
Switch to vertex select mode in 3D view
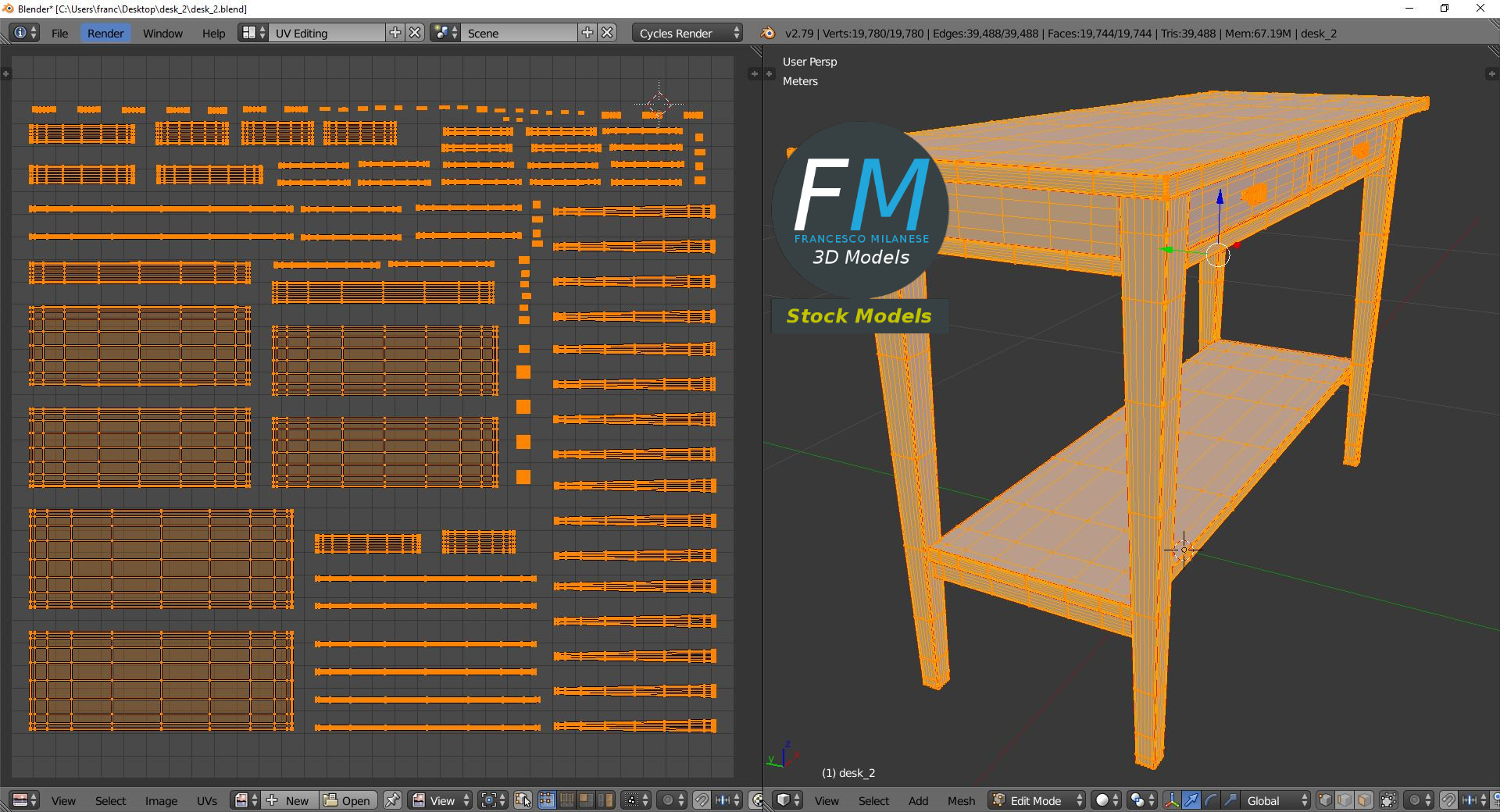point(1325,800)
